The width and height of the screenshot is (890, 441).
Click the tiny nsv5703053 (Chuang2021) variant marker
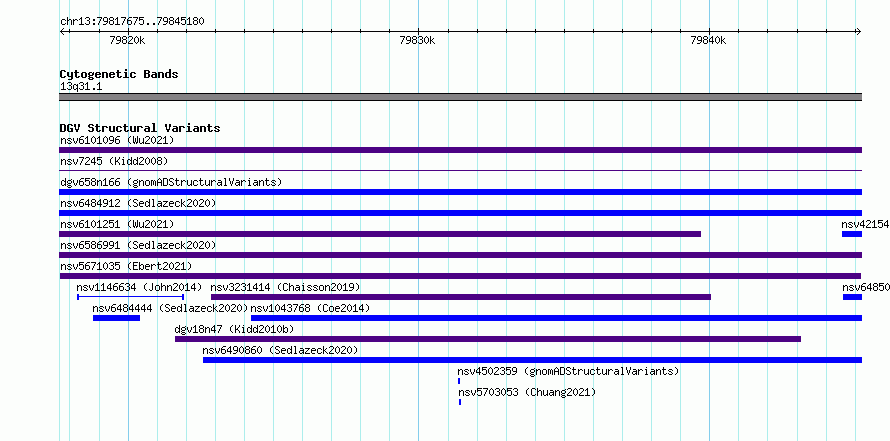pos(460,402)
